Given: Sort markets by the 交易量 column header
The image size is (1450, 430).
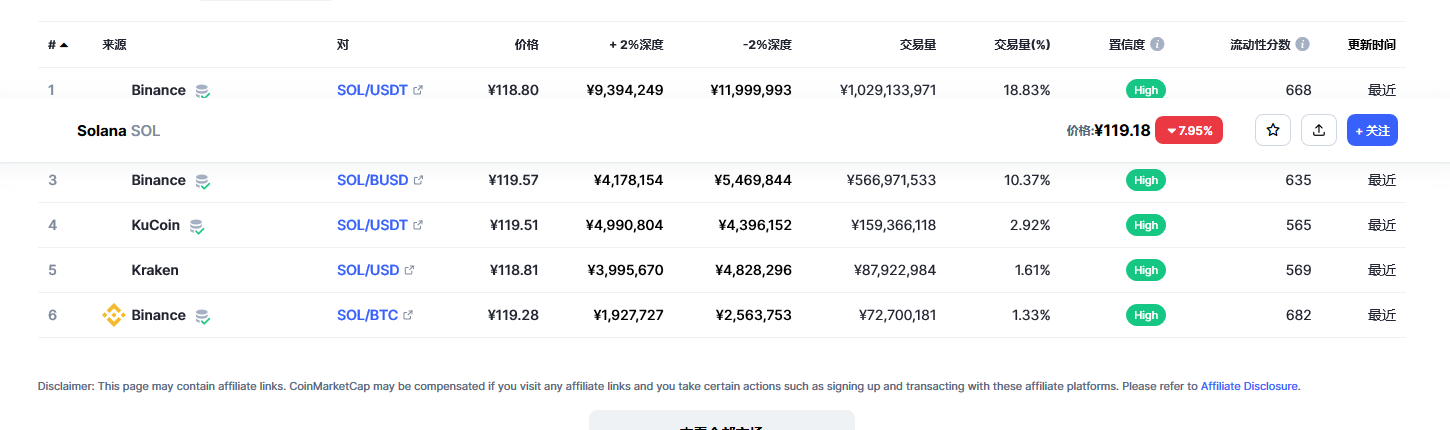Looking at the screenshot, I should click(917, 45).
